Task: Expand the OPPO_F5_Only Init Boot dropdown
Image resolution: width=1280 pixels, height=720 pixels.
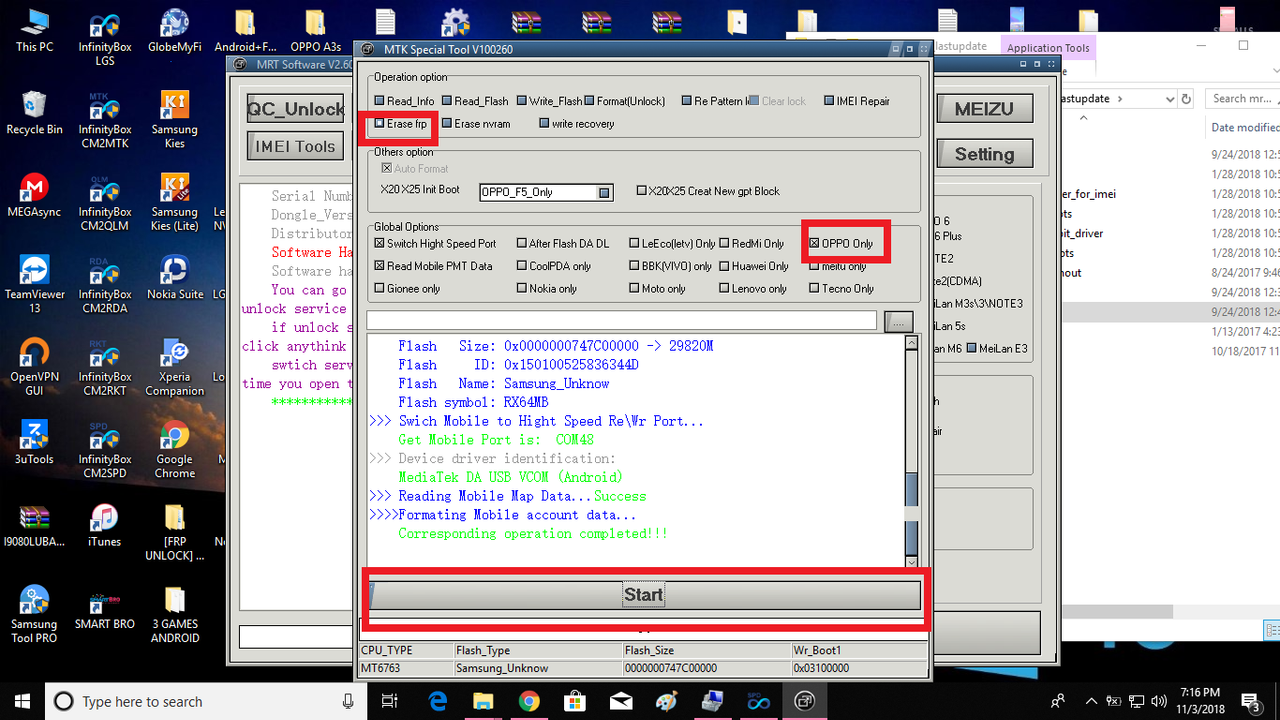Action: pyautogui.click(x=604, y=192)
